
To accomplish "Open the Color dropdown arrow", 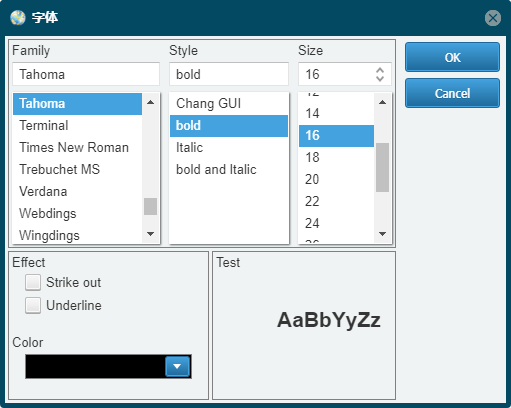I will [x=177, y=366].
